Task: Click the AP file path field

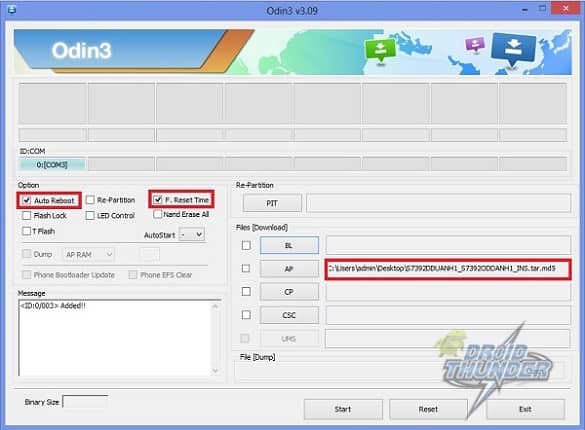Action: pos(448,269)
